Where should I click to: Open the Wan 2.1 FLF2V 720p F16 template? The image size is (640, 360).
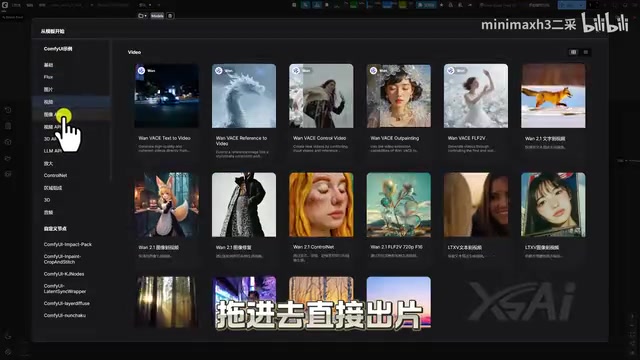(398, 204)
